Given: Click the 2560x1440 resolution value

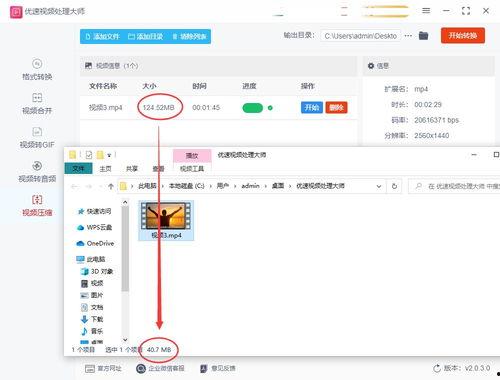Looking at the screenshot, I should pyautogui.click(x=432, y=135).
